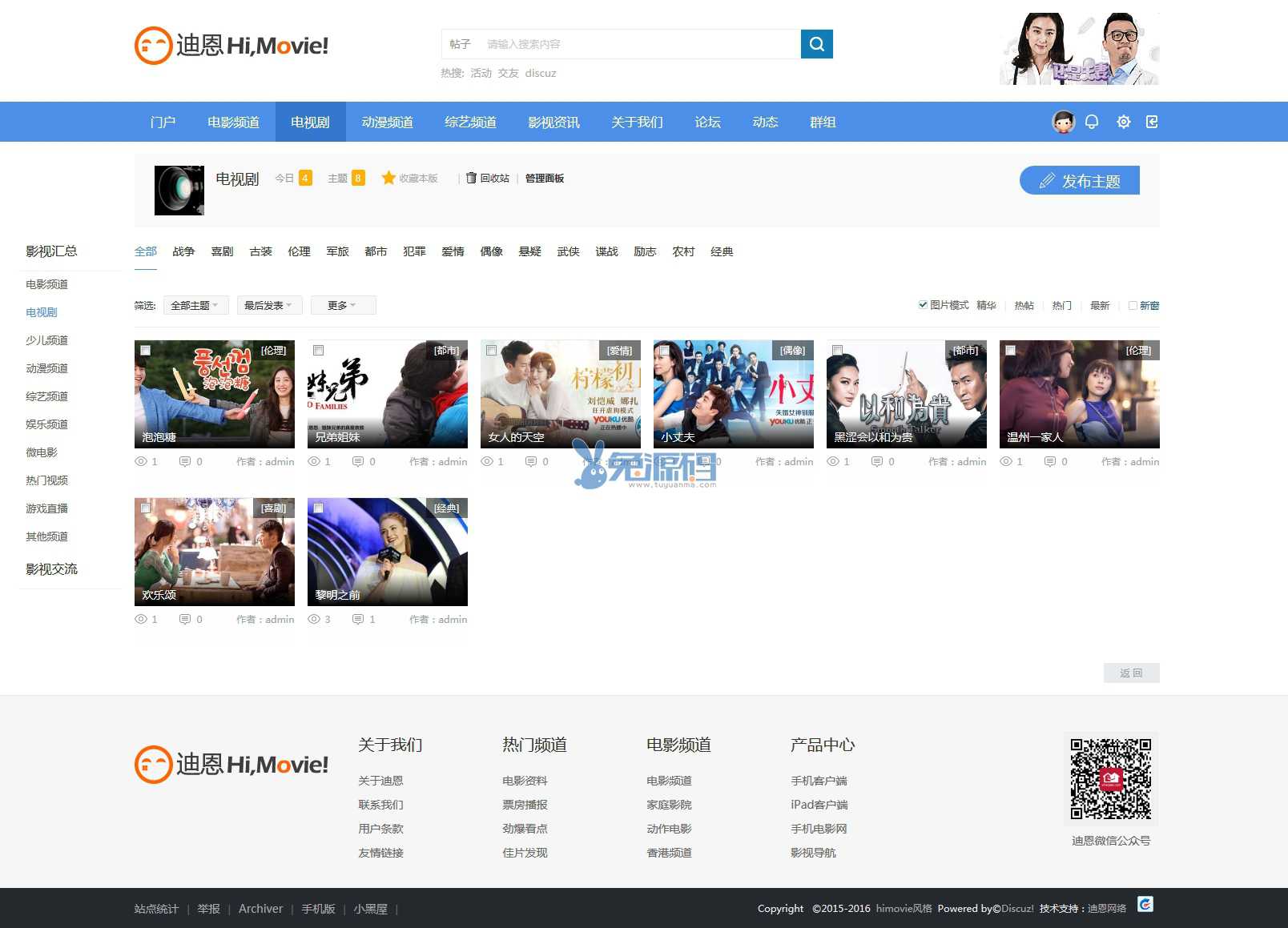Select the 喜剧 category tab
Screen dimensions: 1288x928
[222, 251]
